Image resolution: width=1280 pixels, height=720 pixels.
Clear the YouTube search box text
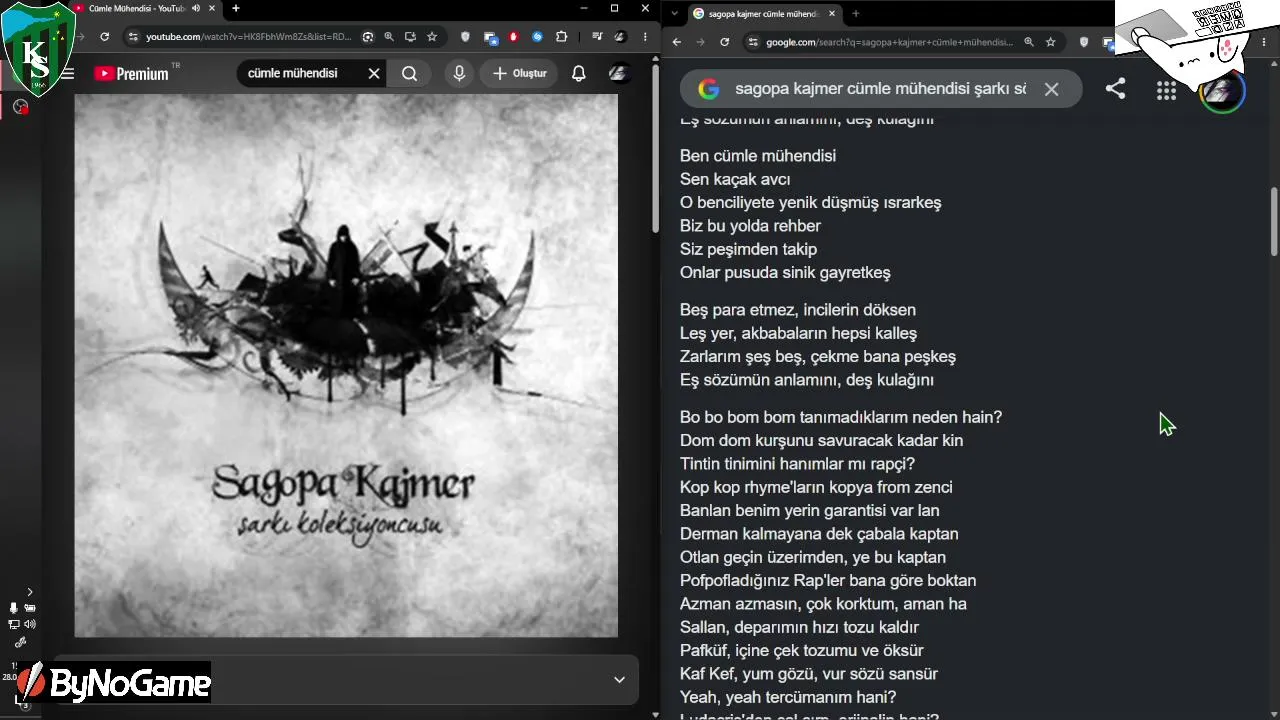point(374,73)
